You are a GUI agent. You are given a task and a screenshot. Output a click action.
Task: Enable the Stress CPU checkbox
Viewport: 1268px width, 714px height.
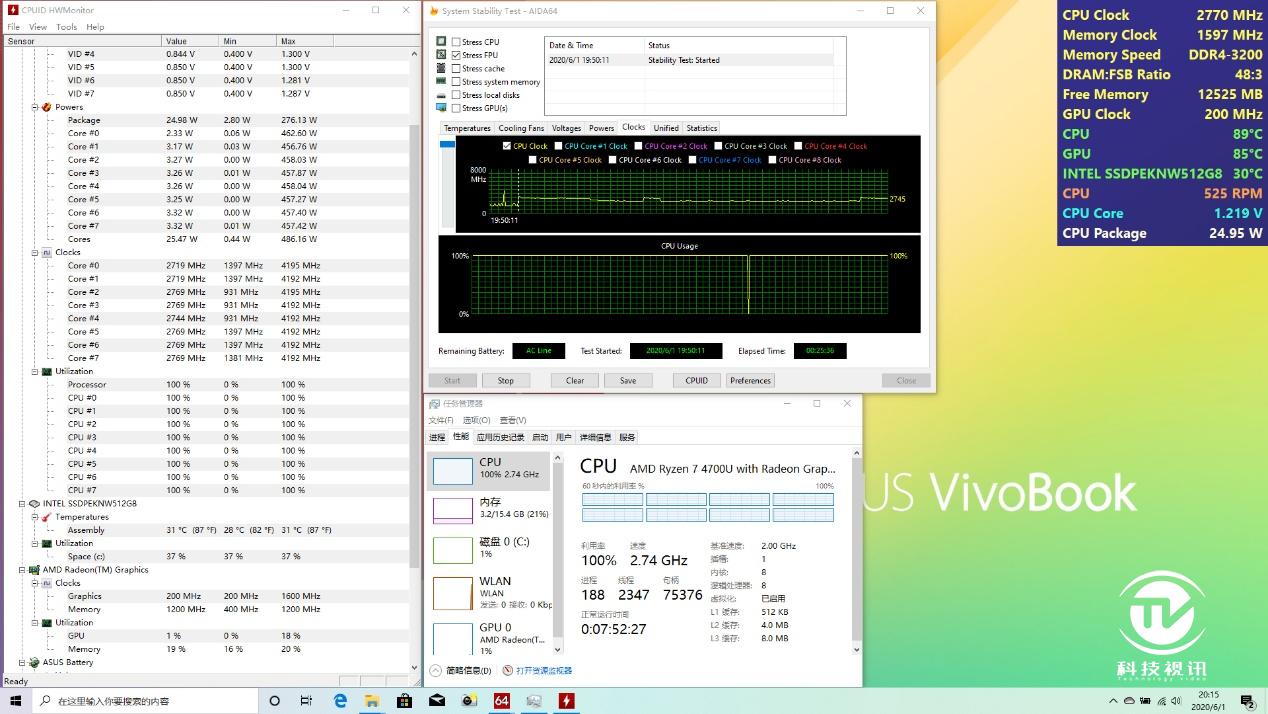click(457, 42)
